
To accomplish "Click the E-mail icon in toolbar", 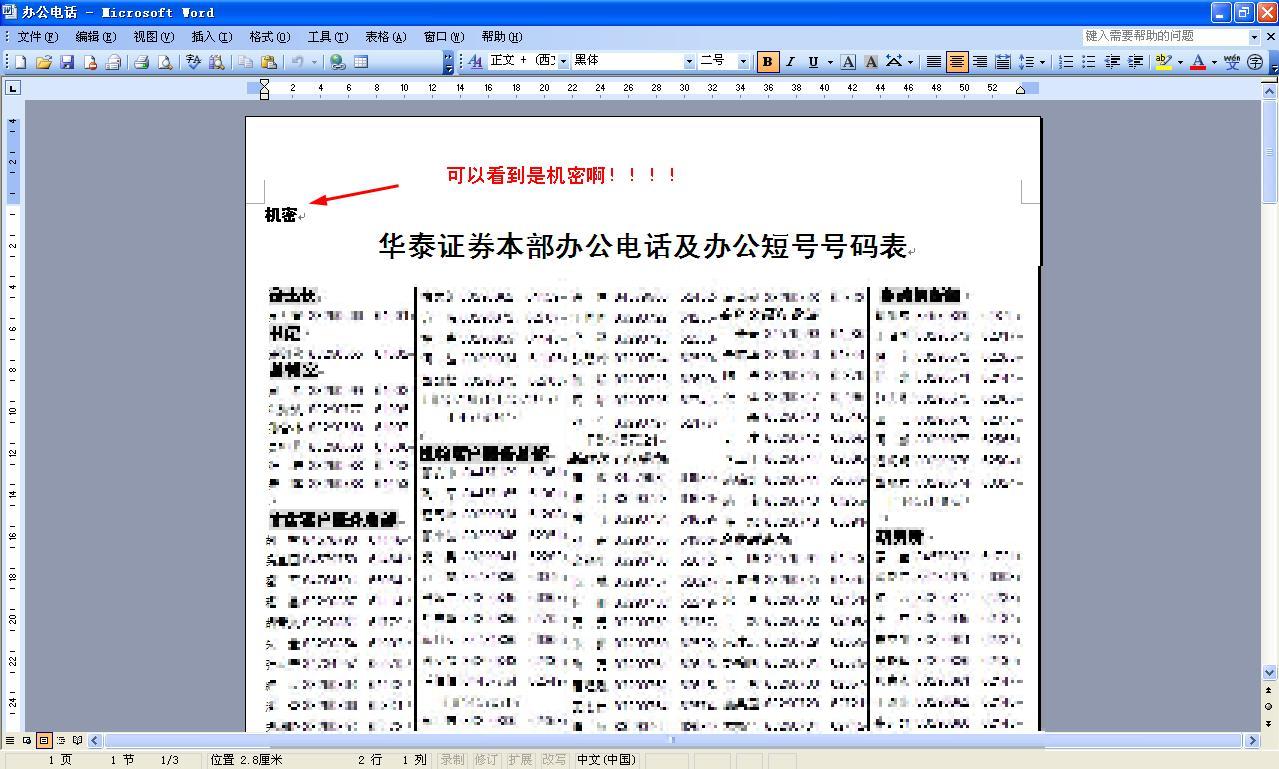I will click(x=113, y=62).
